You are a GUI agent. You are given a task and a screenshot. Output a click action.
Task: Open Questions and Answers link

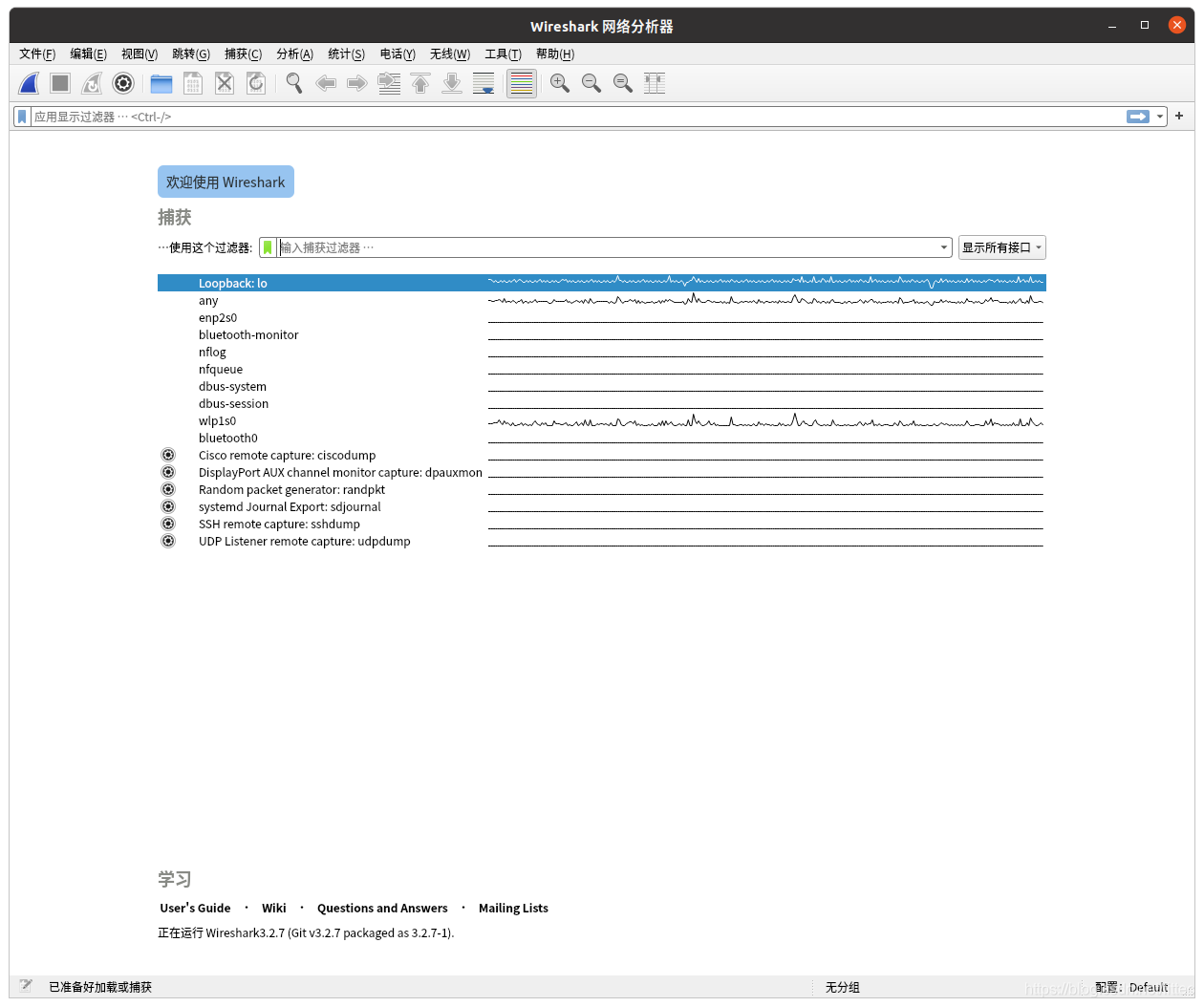click(x=382, y=908)
